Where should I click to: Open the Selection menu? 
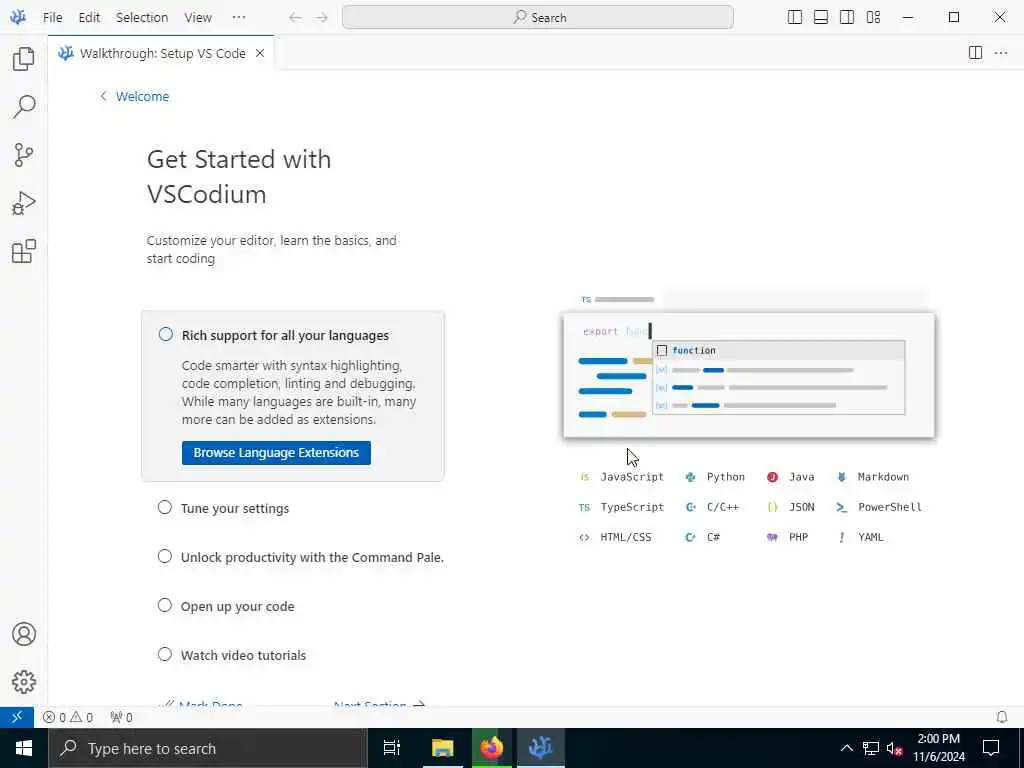point(142,18)
